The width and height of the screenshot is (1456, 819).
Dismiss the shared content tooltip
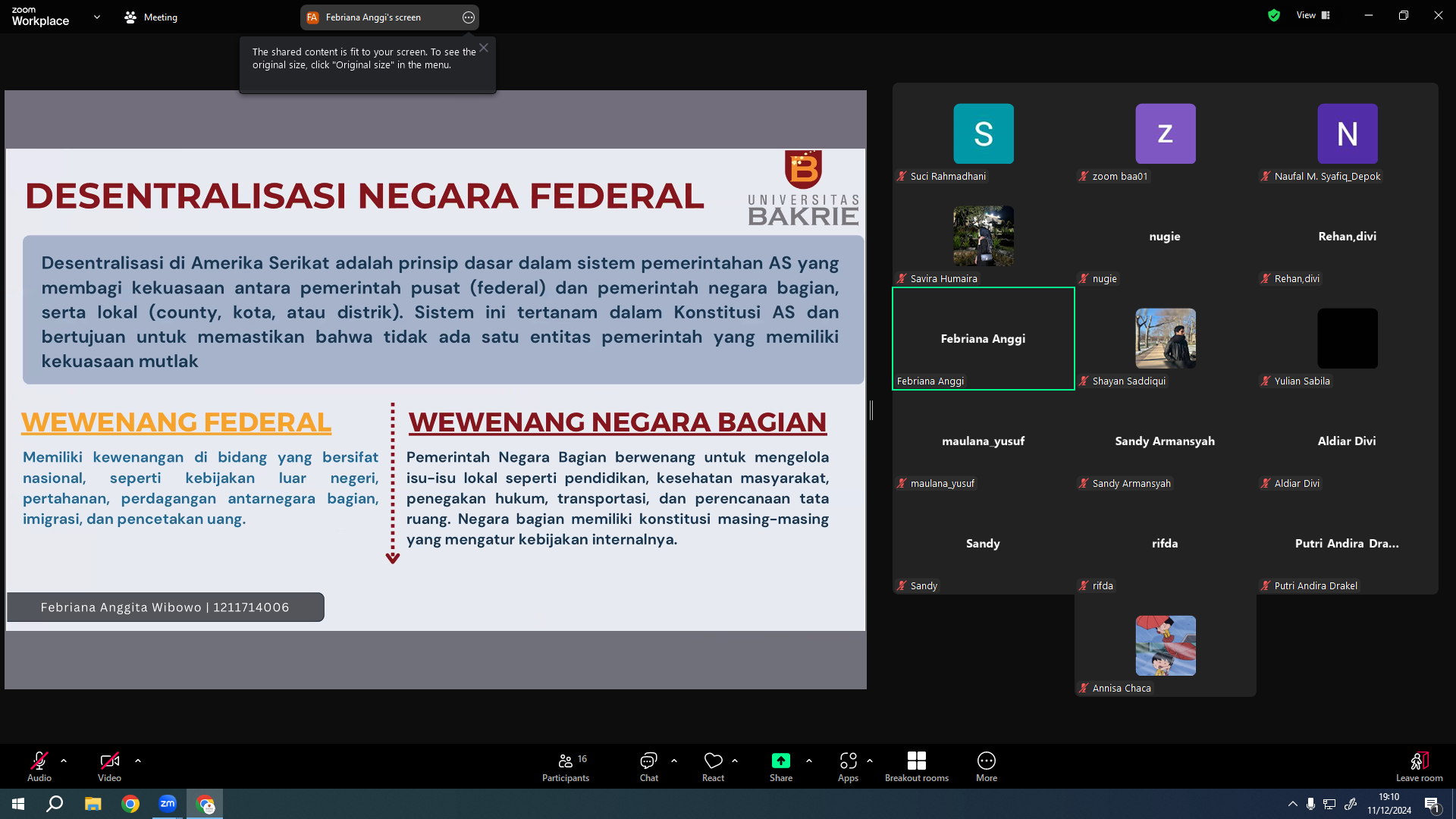(484, 48)
